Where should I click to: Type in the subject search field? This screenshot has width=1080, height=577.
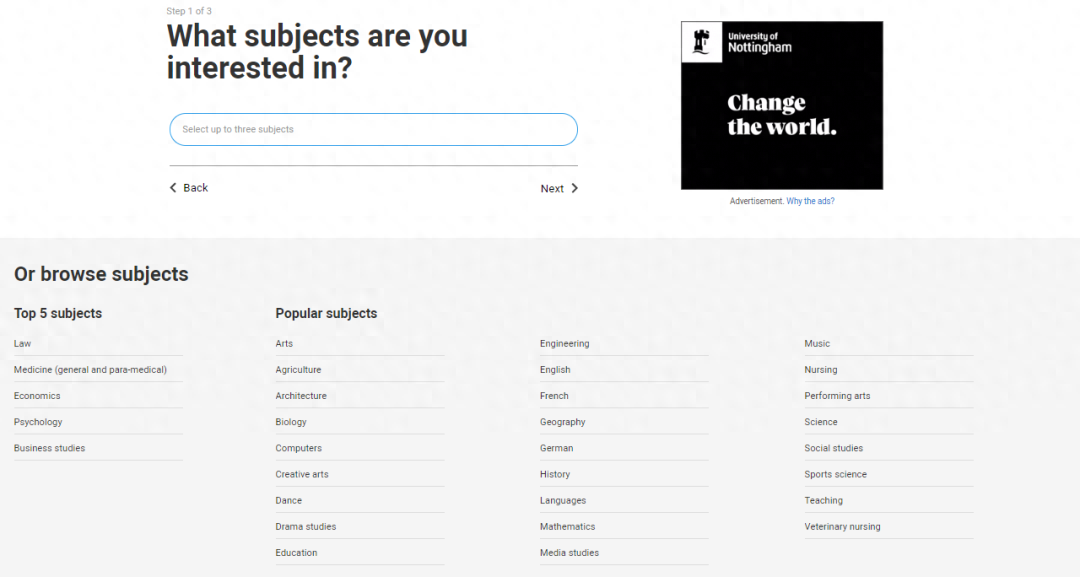(373, 129)
